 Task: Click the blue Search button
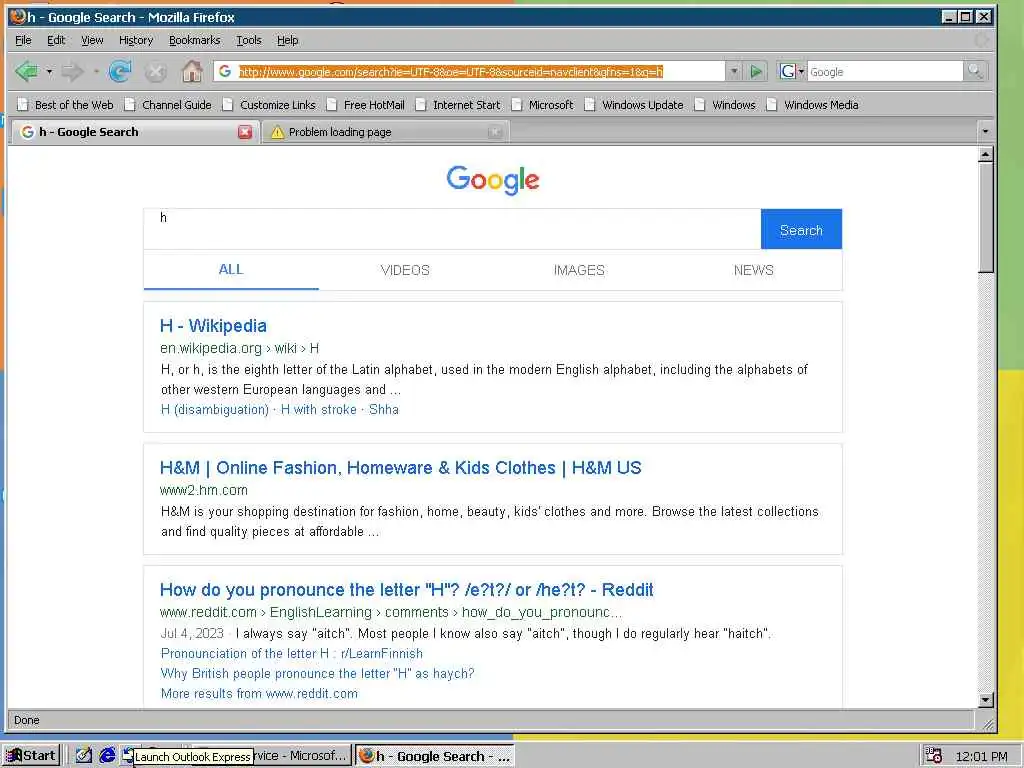(801, 229)
